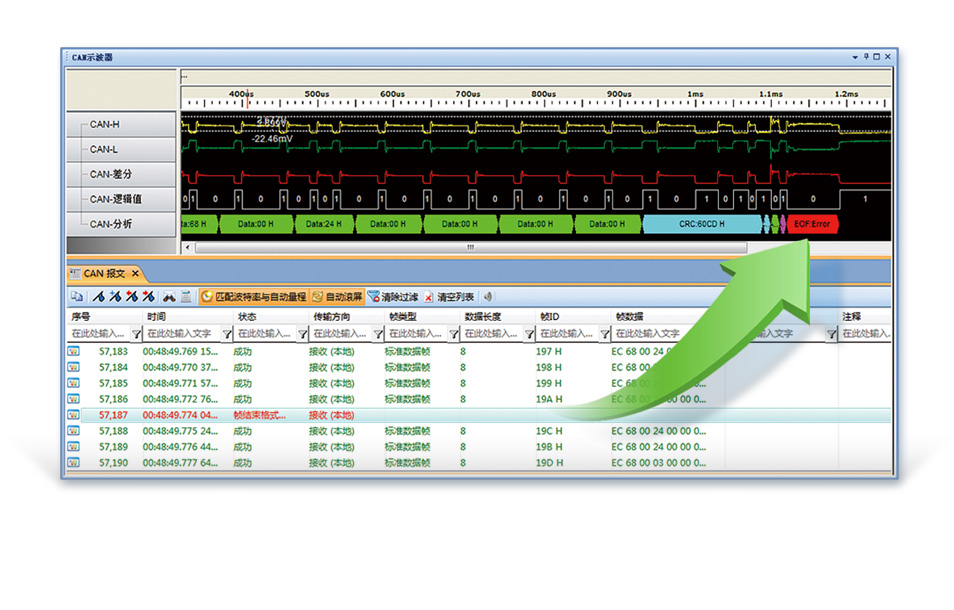The width and height of the screenshot is (954, 610).
Task: Click the binoculars search icon
Action: (170, 297)
